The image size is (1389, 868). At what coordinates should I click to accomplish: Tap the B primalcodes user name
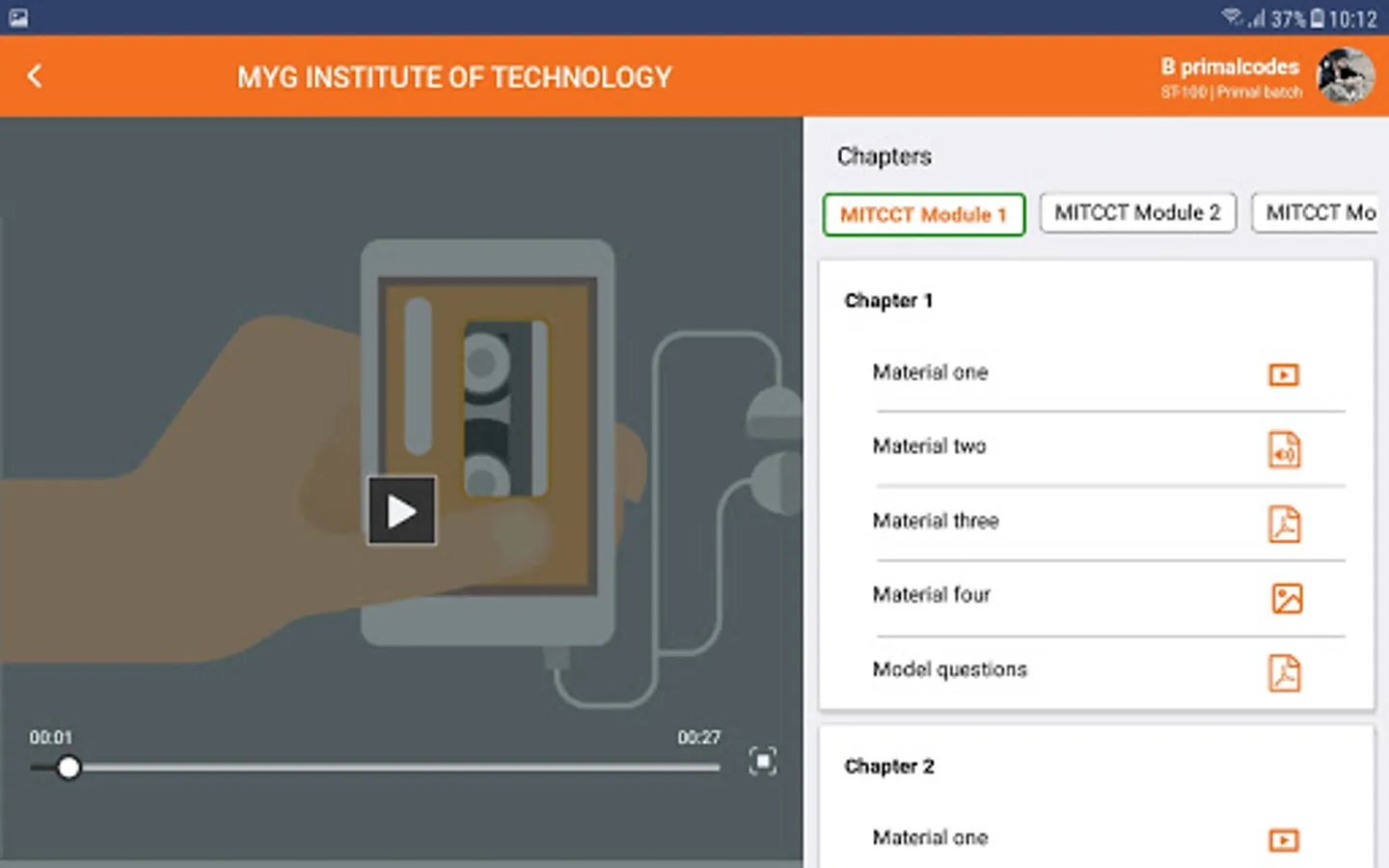click(x=1230, y=67)
